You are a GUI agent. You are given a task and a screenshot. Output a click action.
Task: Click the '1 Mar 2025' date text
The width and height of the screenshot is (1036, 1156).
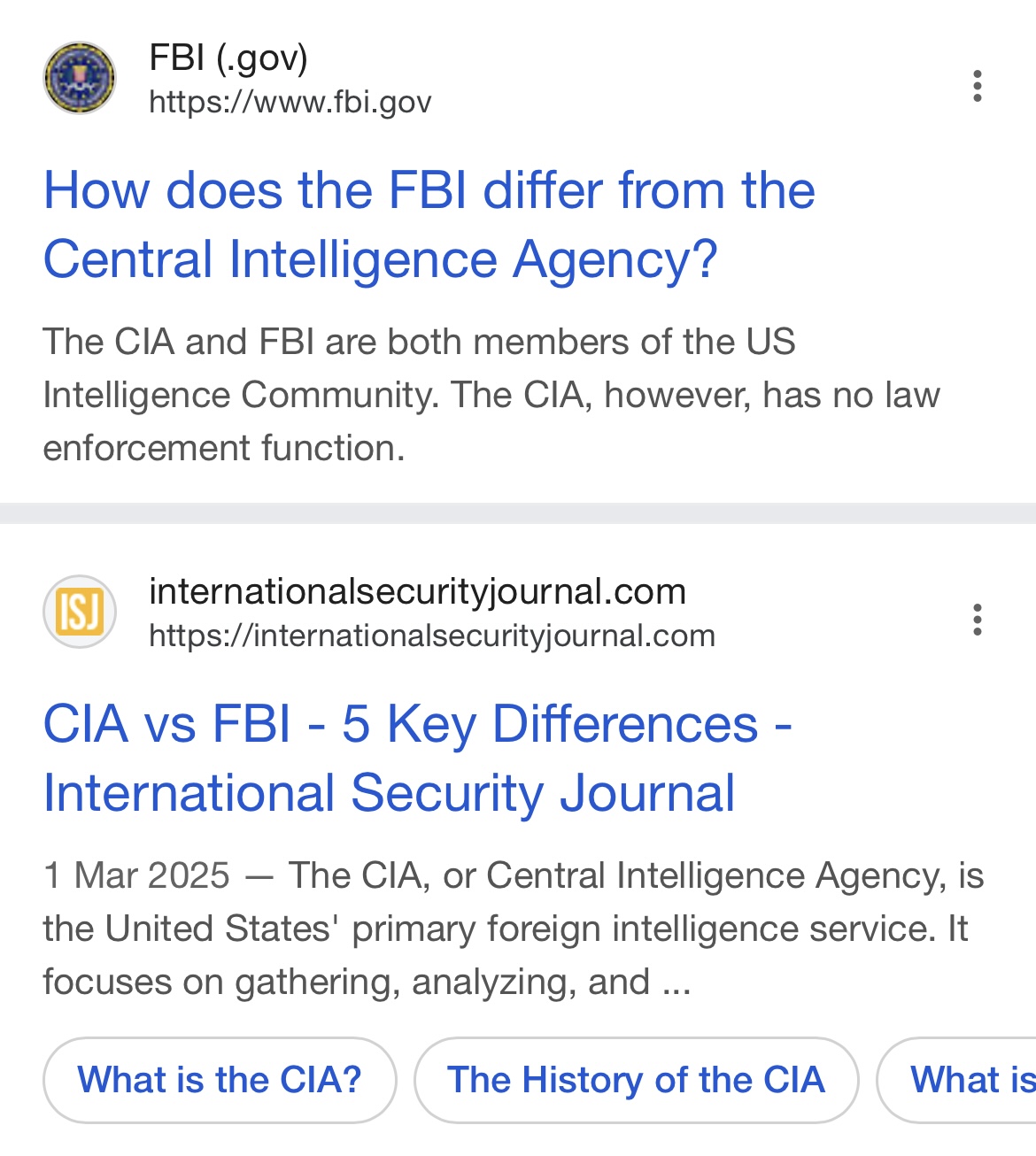coord(136,875)
